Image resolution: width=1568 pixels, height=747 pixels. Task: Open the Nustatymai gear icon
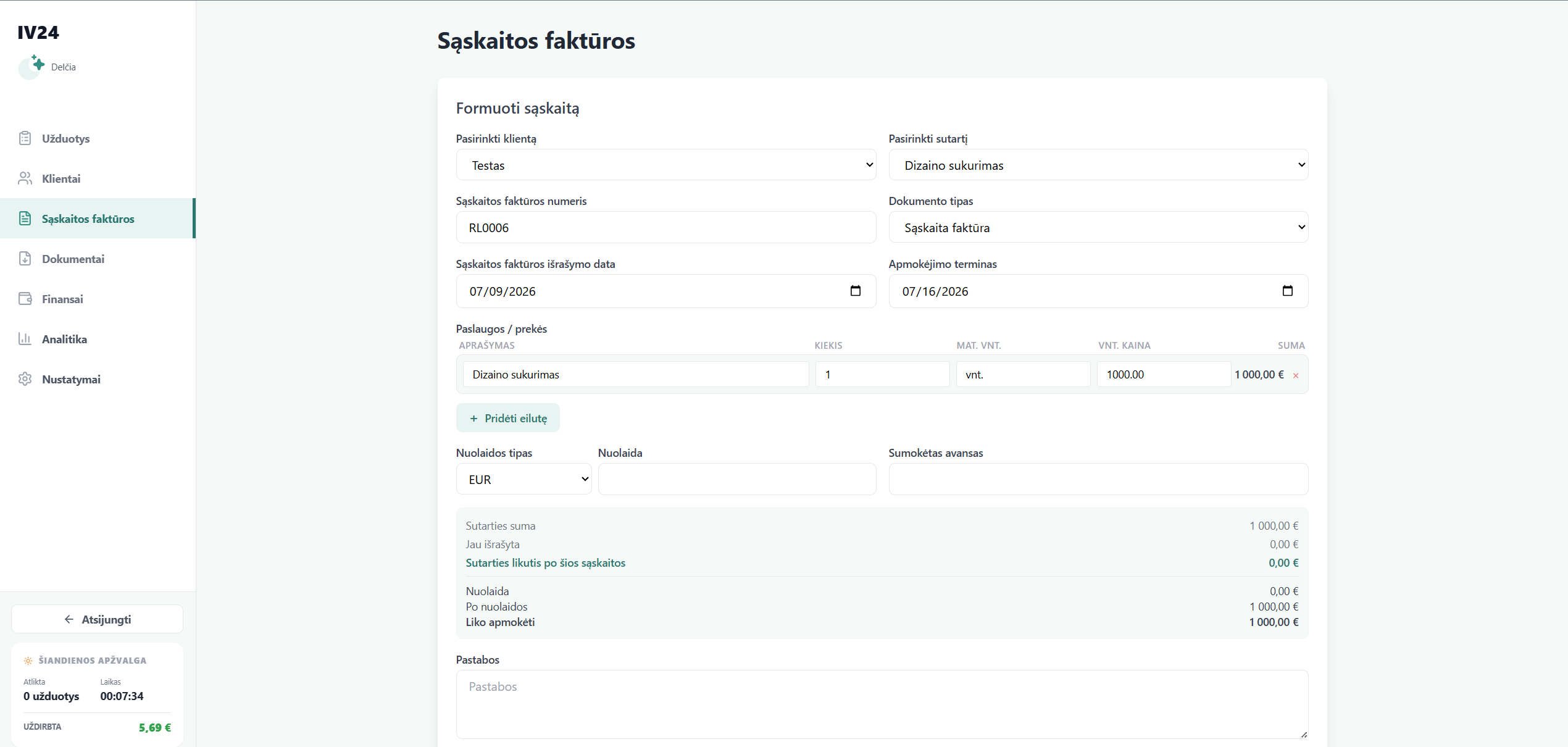pyautogui.click(x=25, y=379)
